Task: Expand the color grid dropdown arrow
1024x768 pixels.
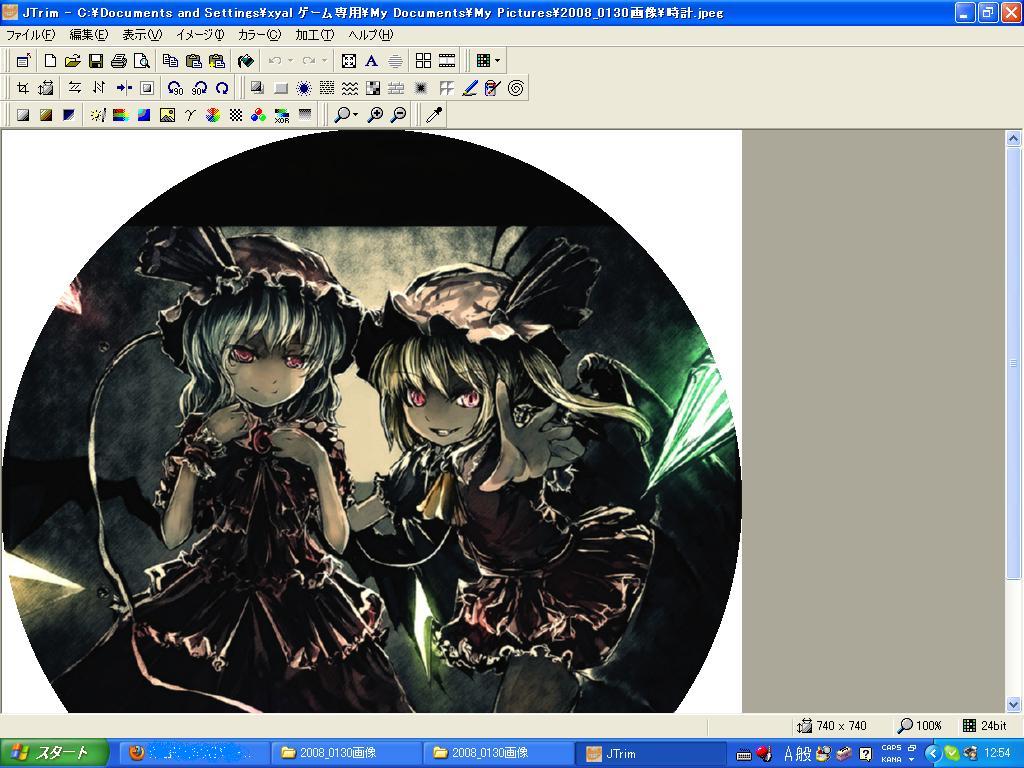Action: pyautogui.click(x=498, y=61)
